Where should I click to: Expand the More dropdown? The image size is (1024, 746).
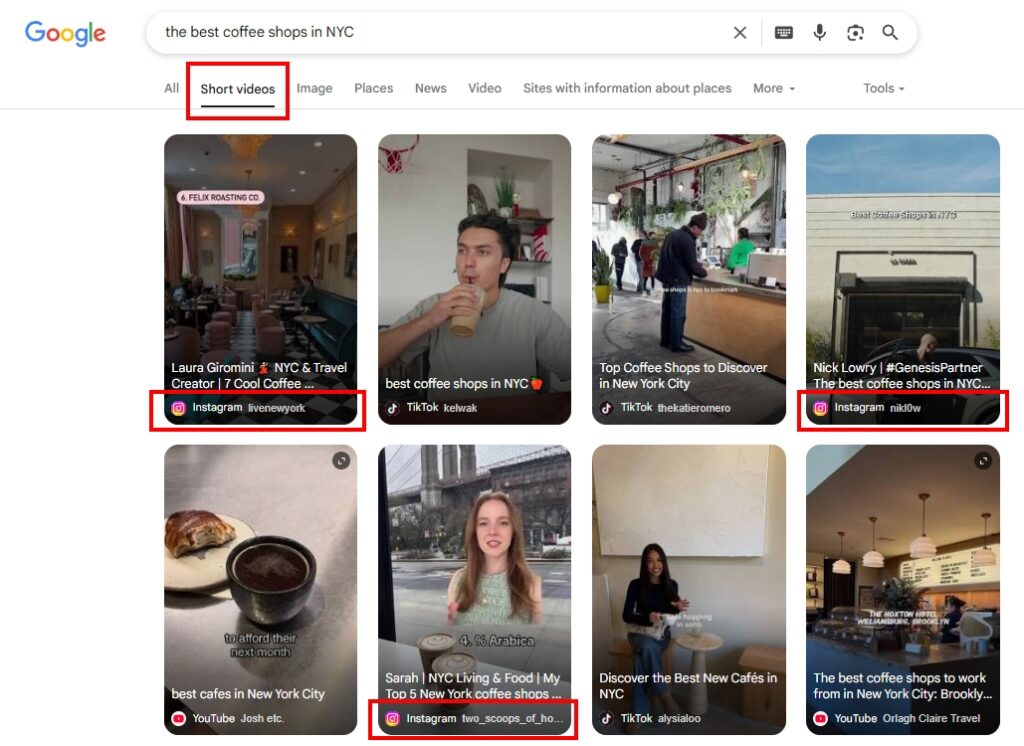tap(774, 88)
